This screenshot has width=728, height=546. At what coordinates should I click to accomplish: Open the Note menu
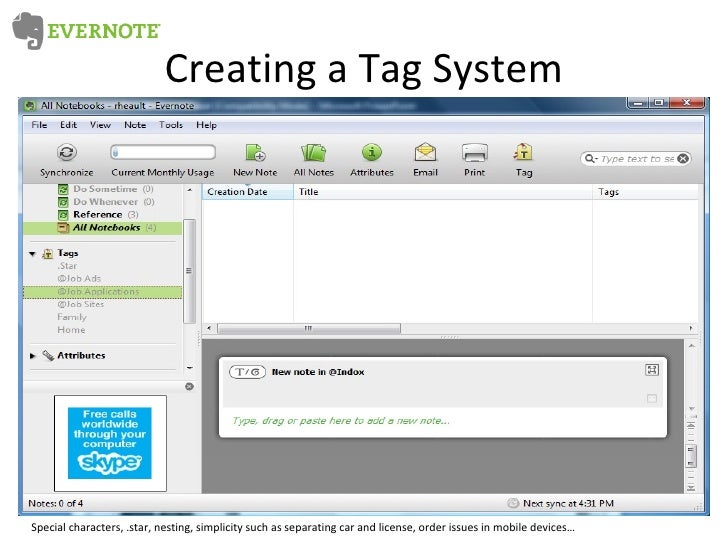(x=135, y=125)
